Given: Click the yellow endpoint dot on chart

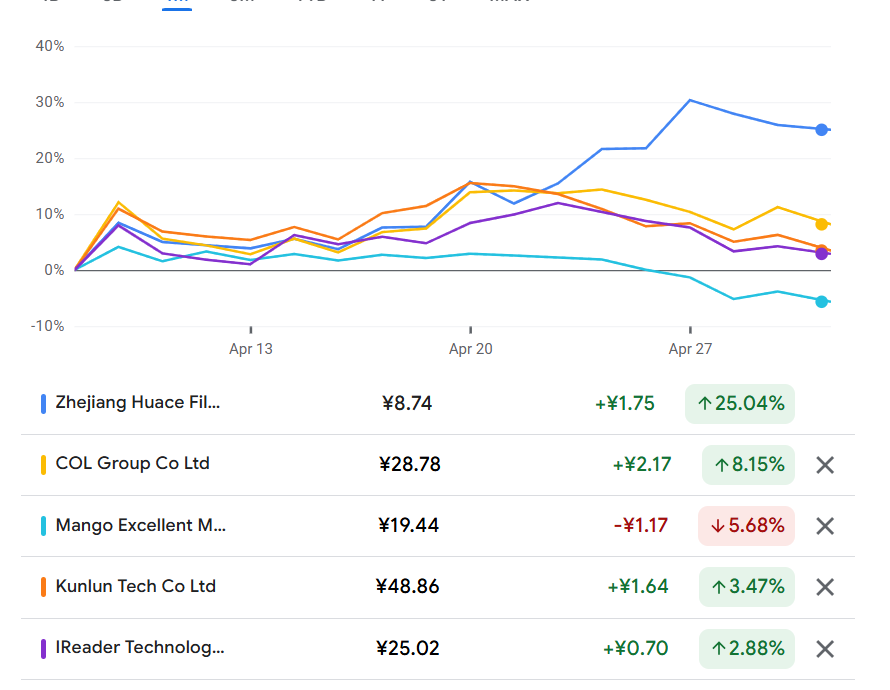Looking at the screenshot, I should point(821,224).
